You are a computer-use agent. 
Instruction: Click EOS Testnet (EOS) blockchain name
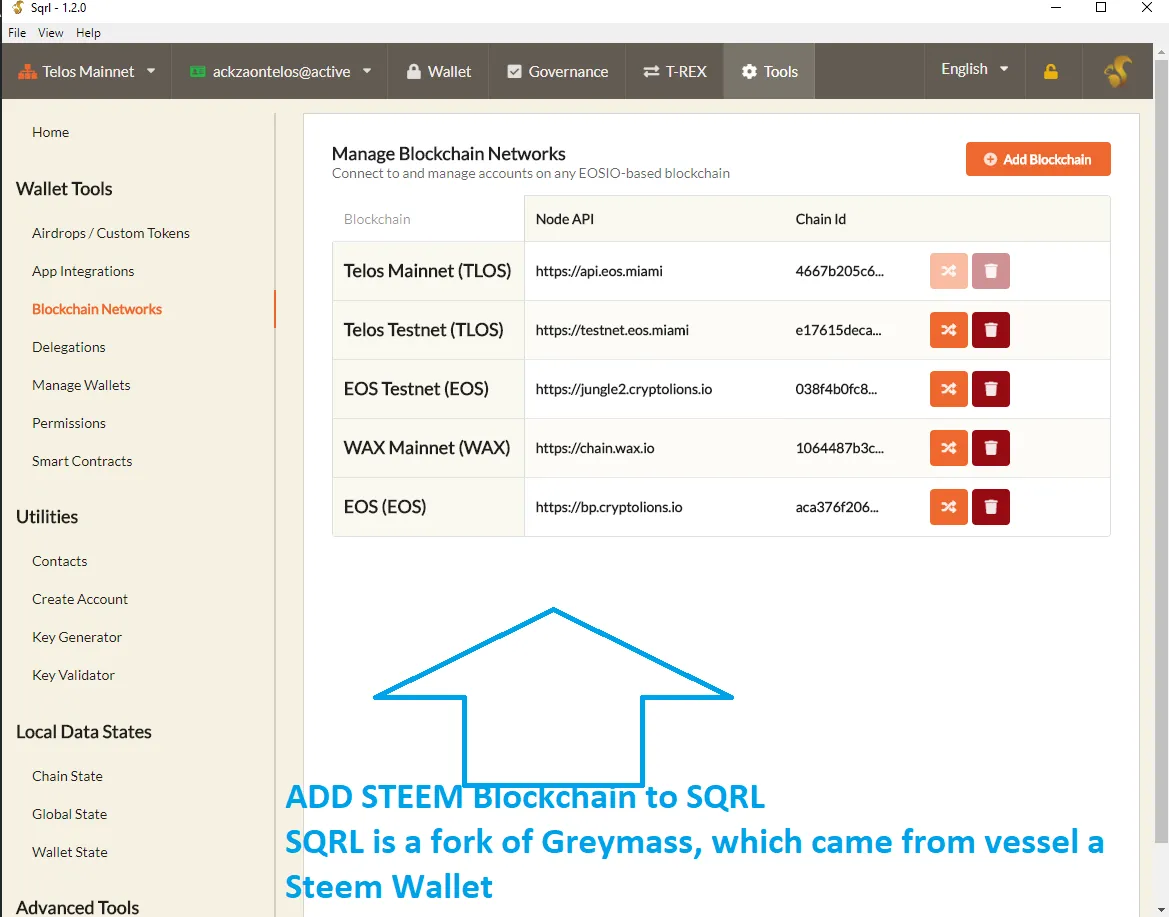coord(416,388)
